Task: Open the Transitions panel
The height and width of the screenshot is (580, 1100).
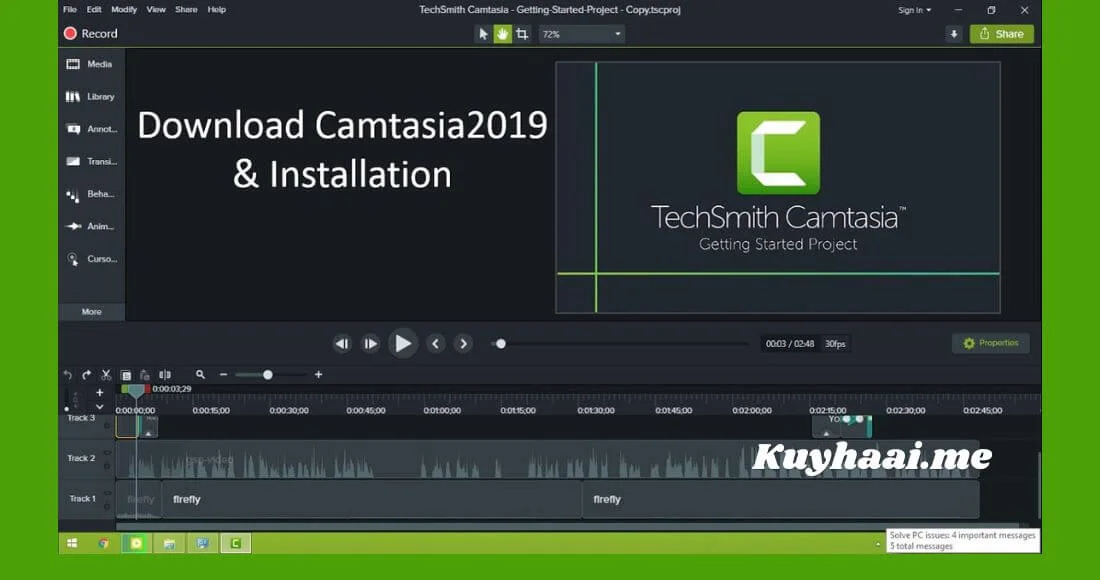Action: (90, 161)
